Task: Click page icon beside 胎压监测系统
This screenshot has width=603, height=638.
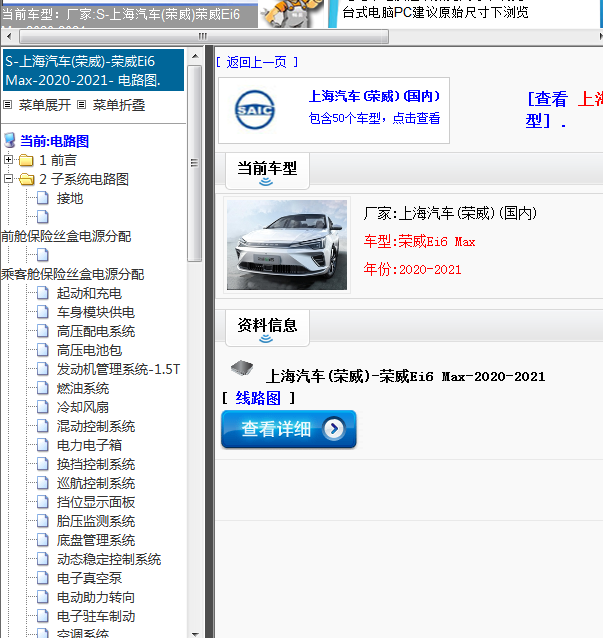Action: [x=43, y=521]
